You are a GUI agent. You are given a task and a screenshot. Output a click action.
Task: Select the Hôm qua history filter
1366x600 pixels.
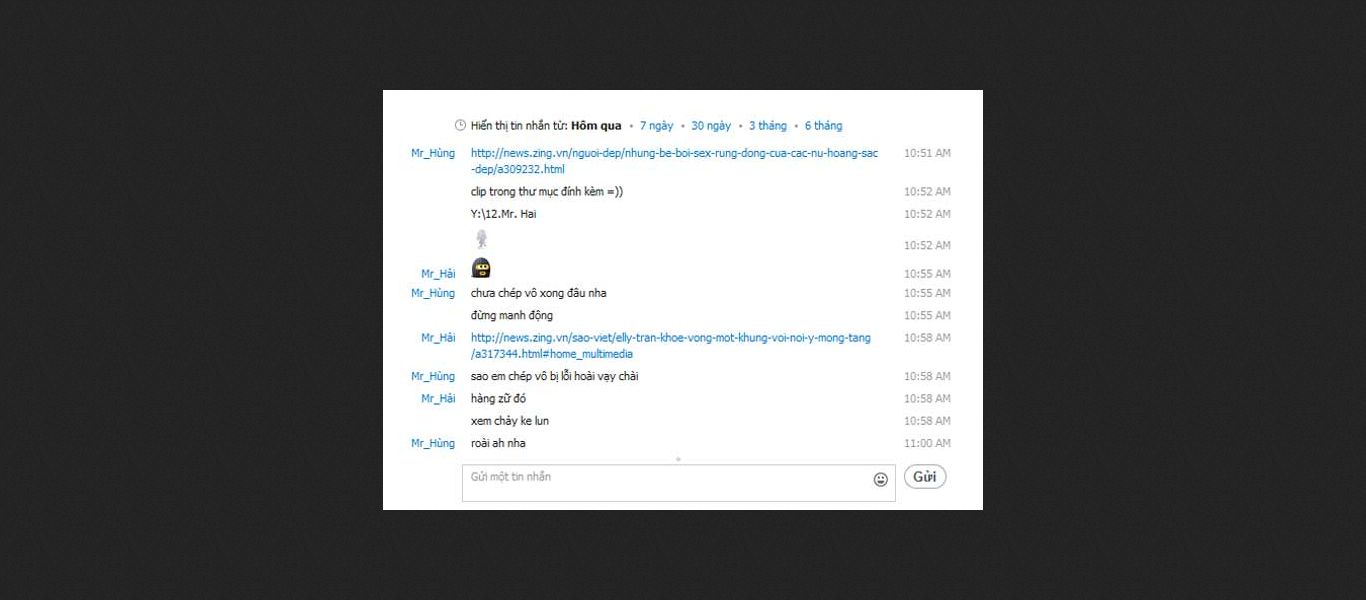596,126
